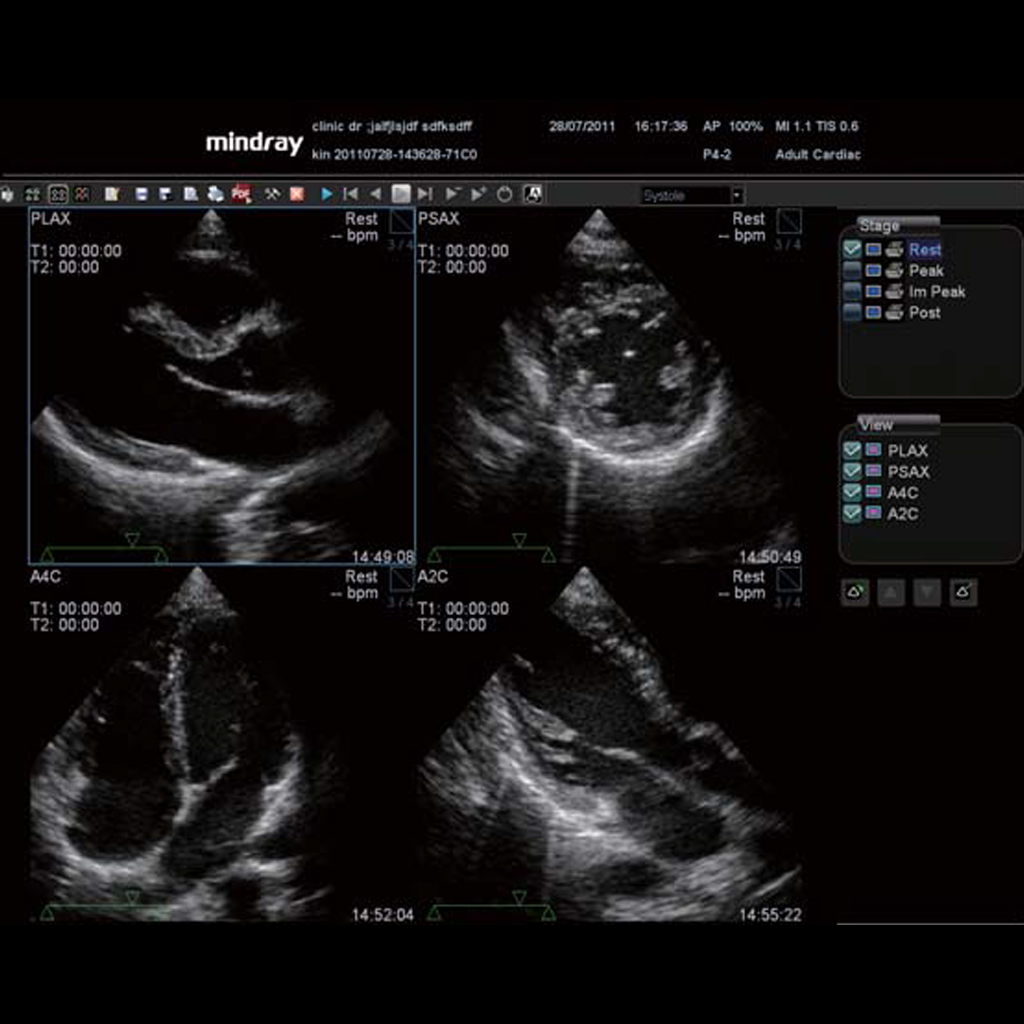The height and width of the screenshot is (1024, 1024).
Task: Select the Post stage item
Action: [924, 313]
